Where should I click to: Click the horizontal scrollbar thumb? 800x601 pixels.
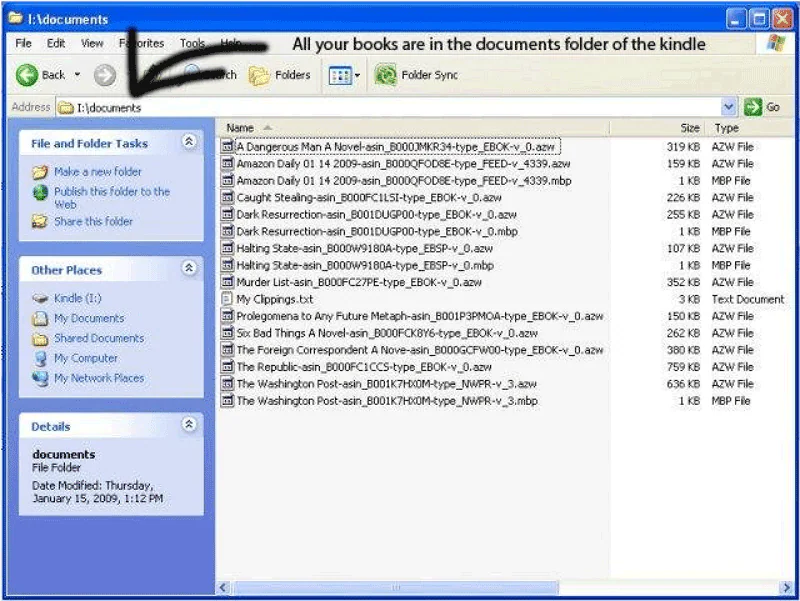pyautogui.click(x=396, y=588)
